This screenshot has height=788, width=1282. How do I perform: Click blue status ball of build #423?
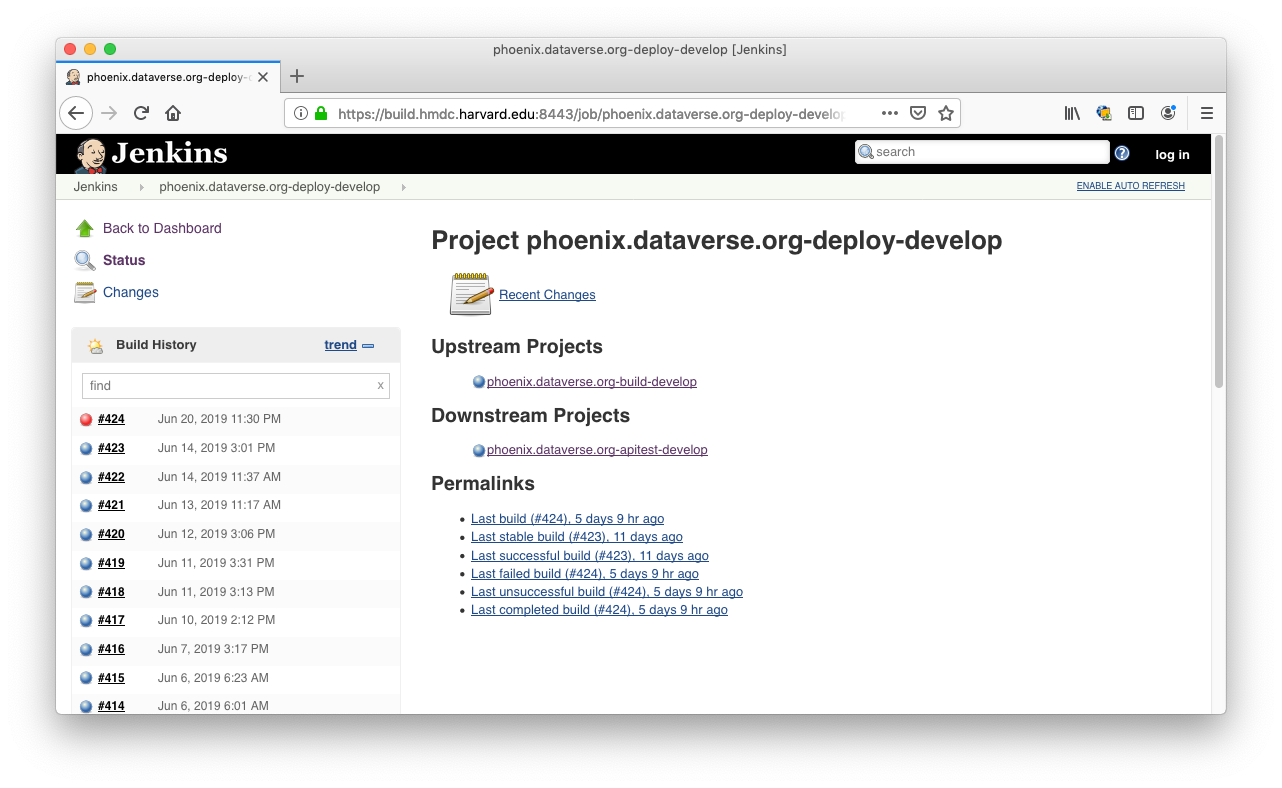(x=86, y=449)
